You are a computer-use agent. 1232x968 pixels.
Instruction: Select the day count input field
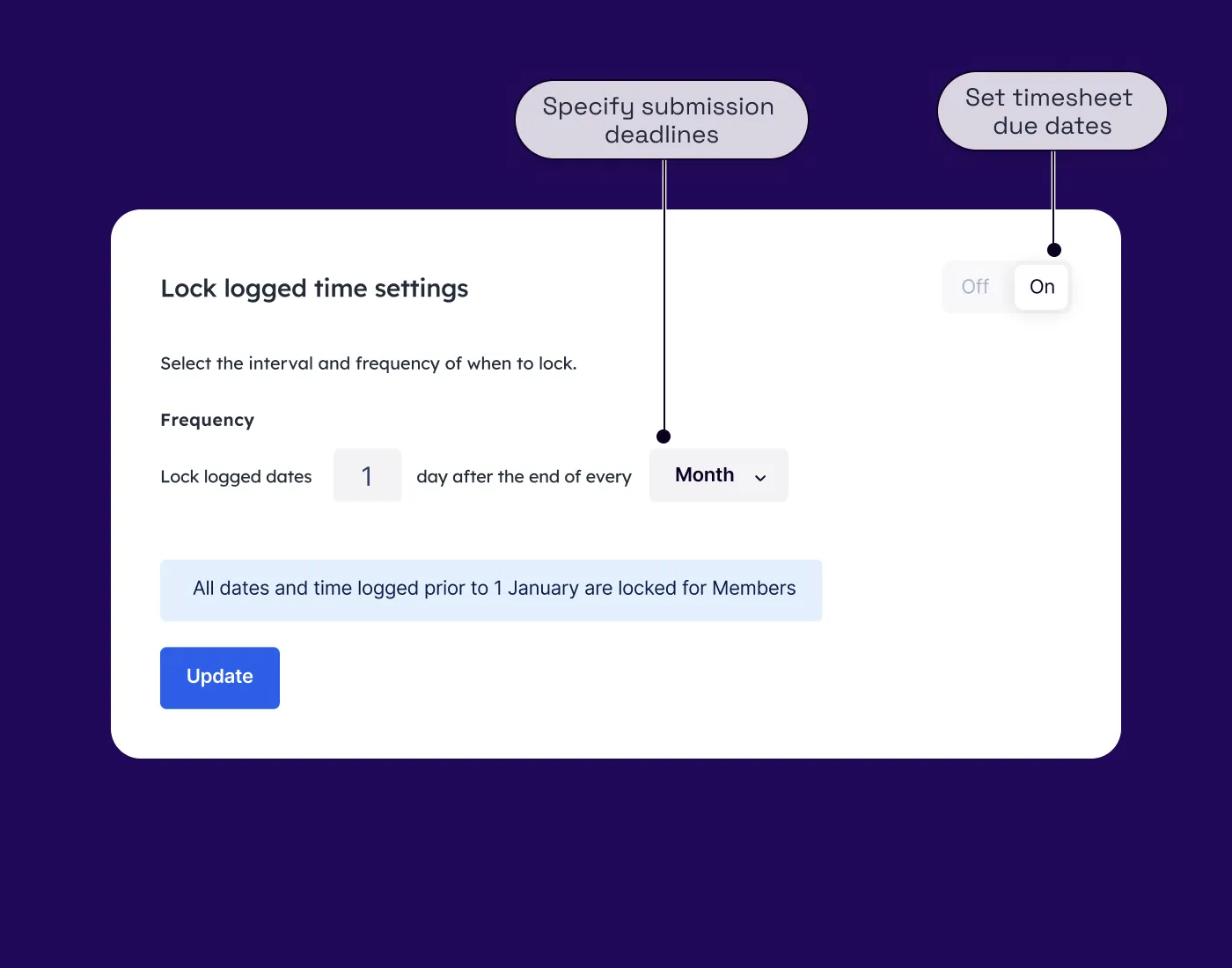click(367, 475)
